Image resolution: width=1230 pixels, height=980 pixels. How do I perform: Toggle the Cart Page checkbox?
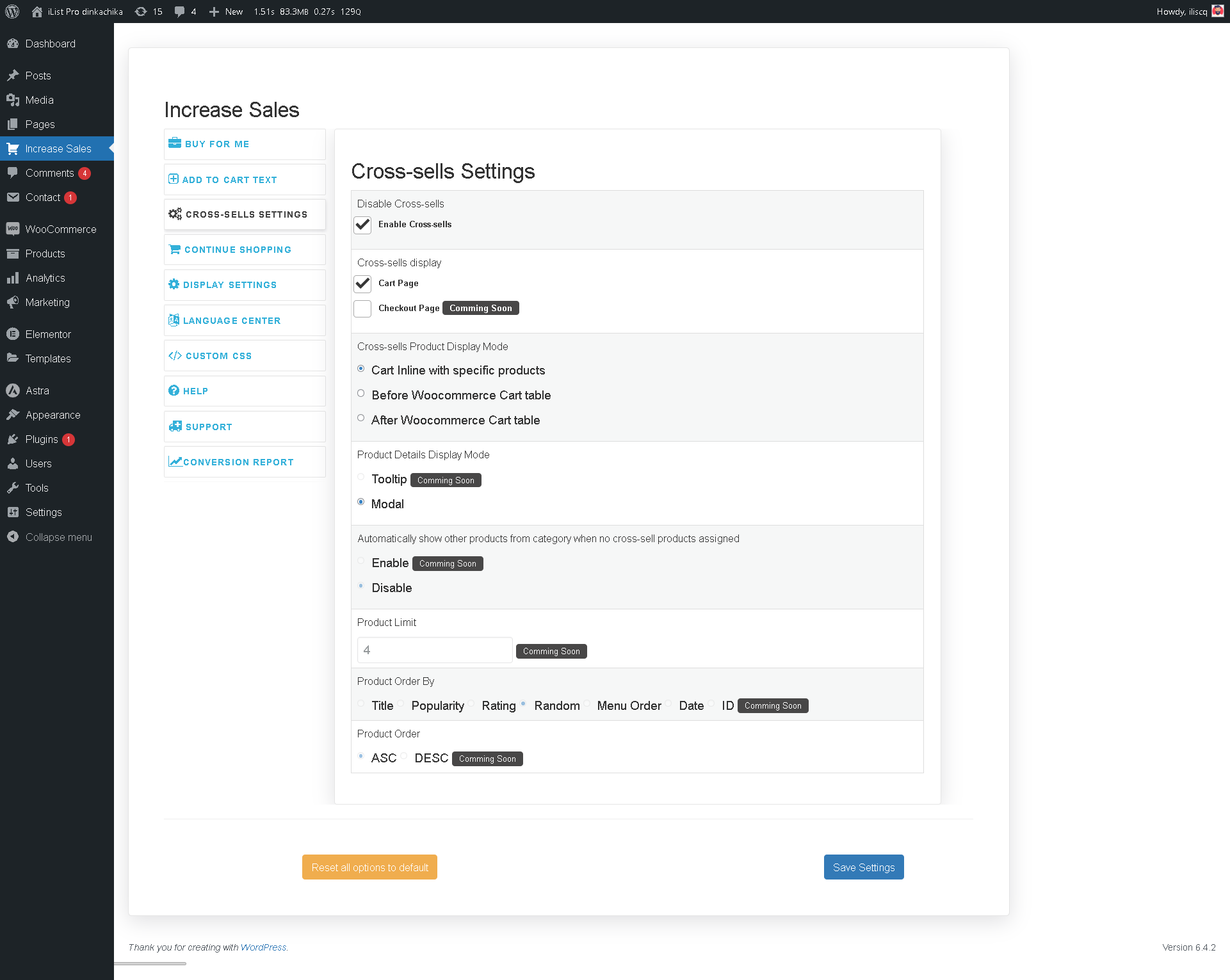[x=362, y=284]
